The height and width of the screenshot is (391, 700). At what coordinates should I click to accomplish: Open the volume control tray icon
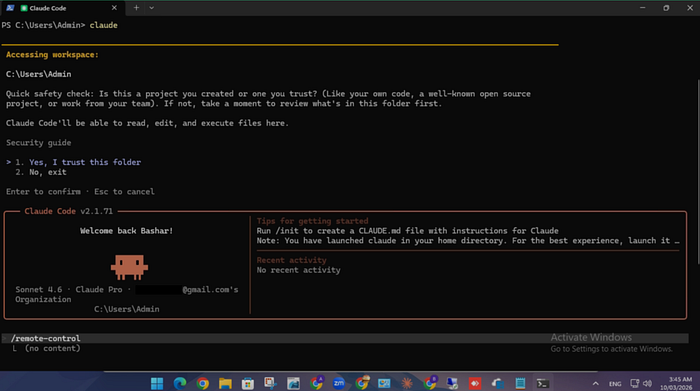tap(648, 383)
